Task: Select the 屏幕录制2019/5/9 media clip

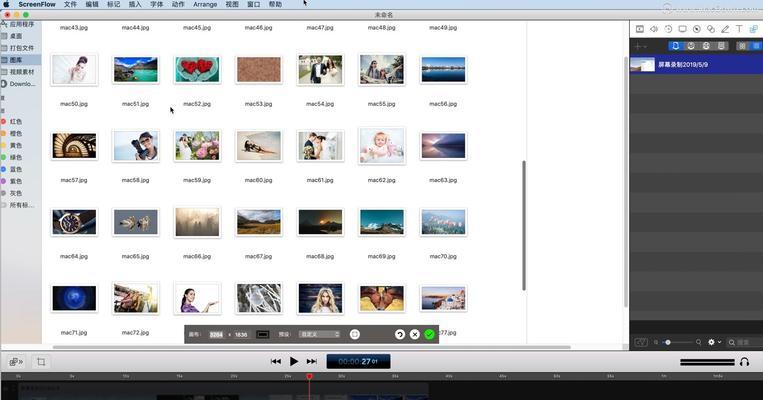Action: tap(696, 65)
